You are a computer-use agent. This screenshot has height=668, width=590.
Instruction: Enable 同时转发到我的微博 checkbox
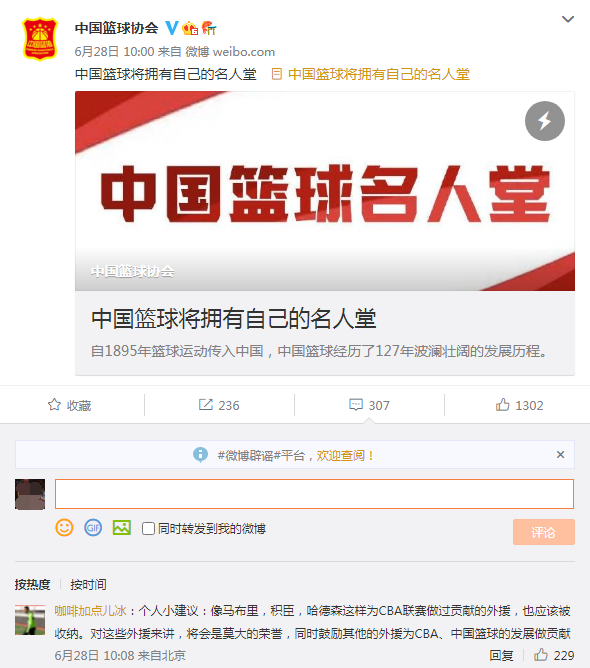148,529
